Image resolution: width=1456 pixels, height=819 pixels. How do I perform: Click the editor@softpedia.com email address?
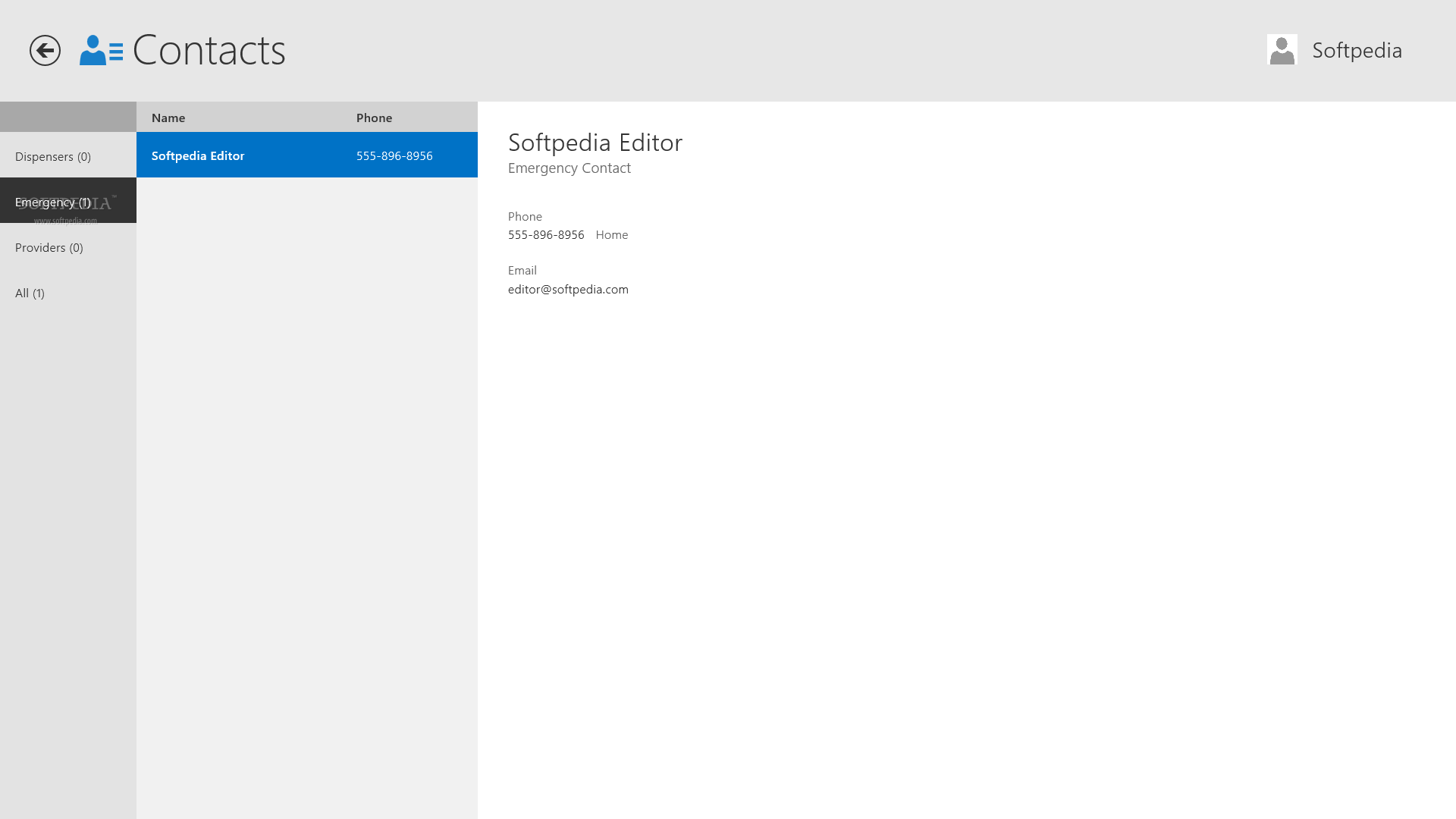pos(568,289)
